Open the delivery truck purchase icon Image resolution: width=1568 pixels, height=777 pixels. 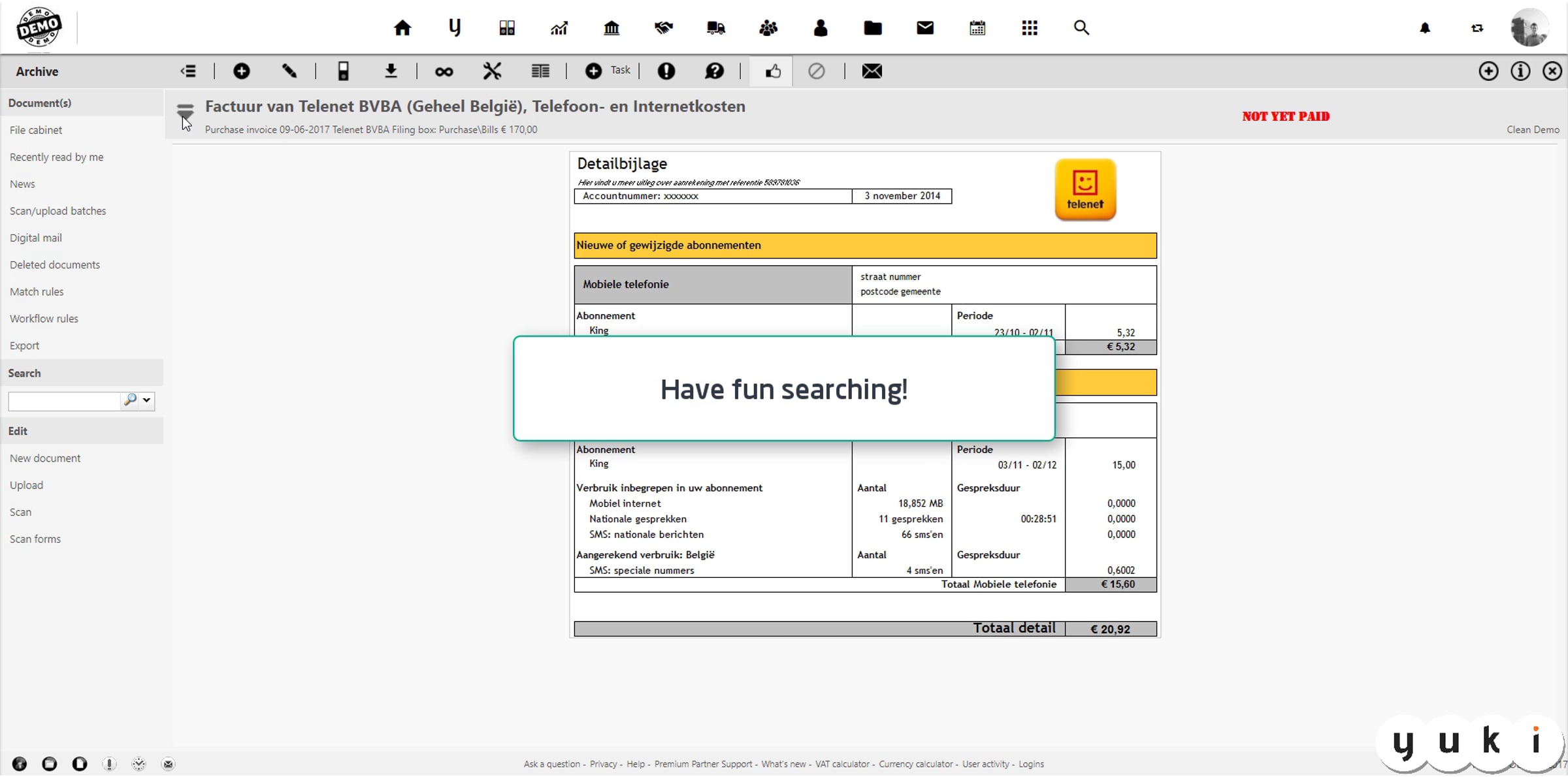tap(716, 28)
